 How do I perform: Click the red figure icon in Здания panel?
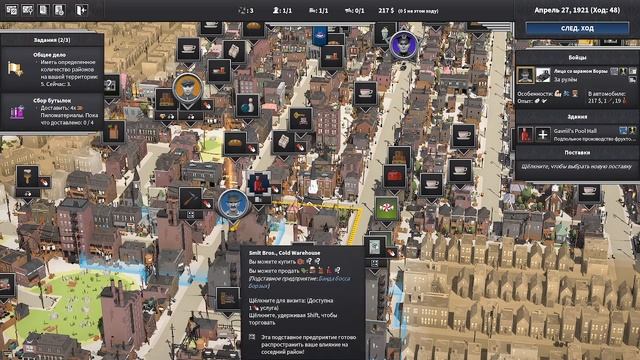[x=525, y=134]
